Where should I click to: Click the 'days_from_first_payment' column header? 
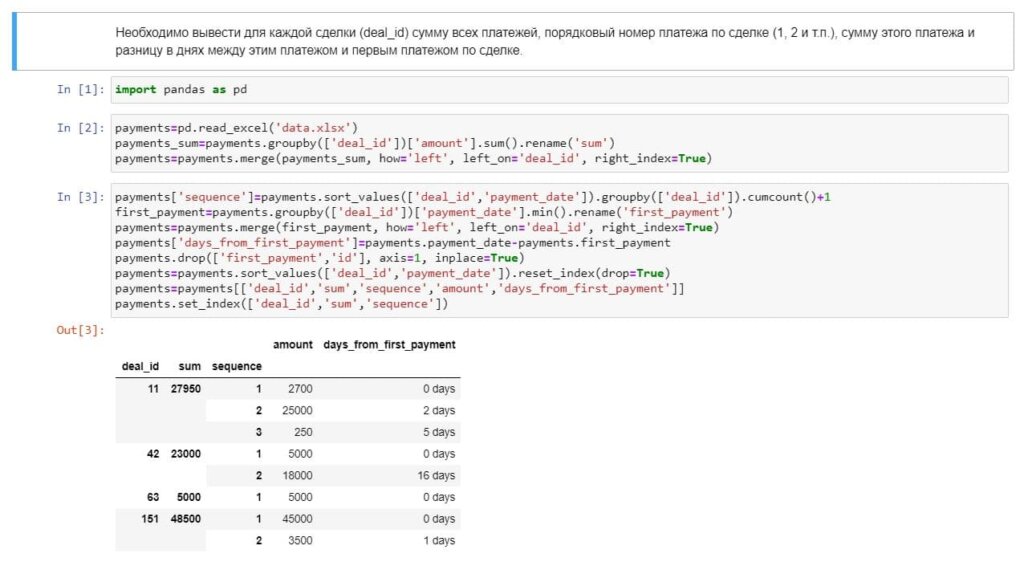pos(389,345)
